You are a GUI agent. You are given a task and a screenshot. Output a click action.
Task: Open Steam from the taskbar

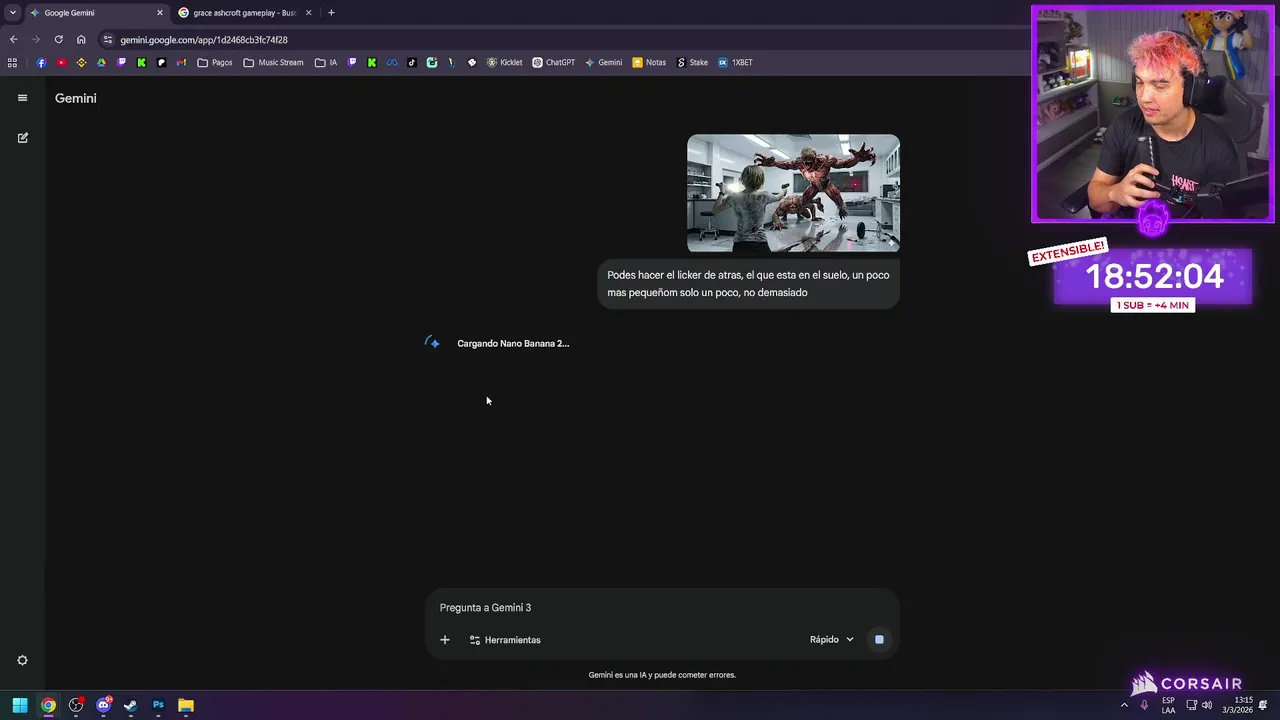point(130,705)
